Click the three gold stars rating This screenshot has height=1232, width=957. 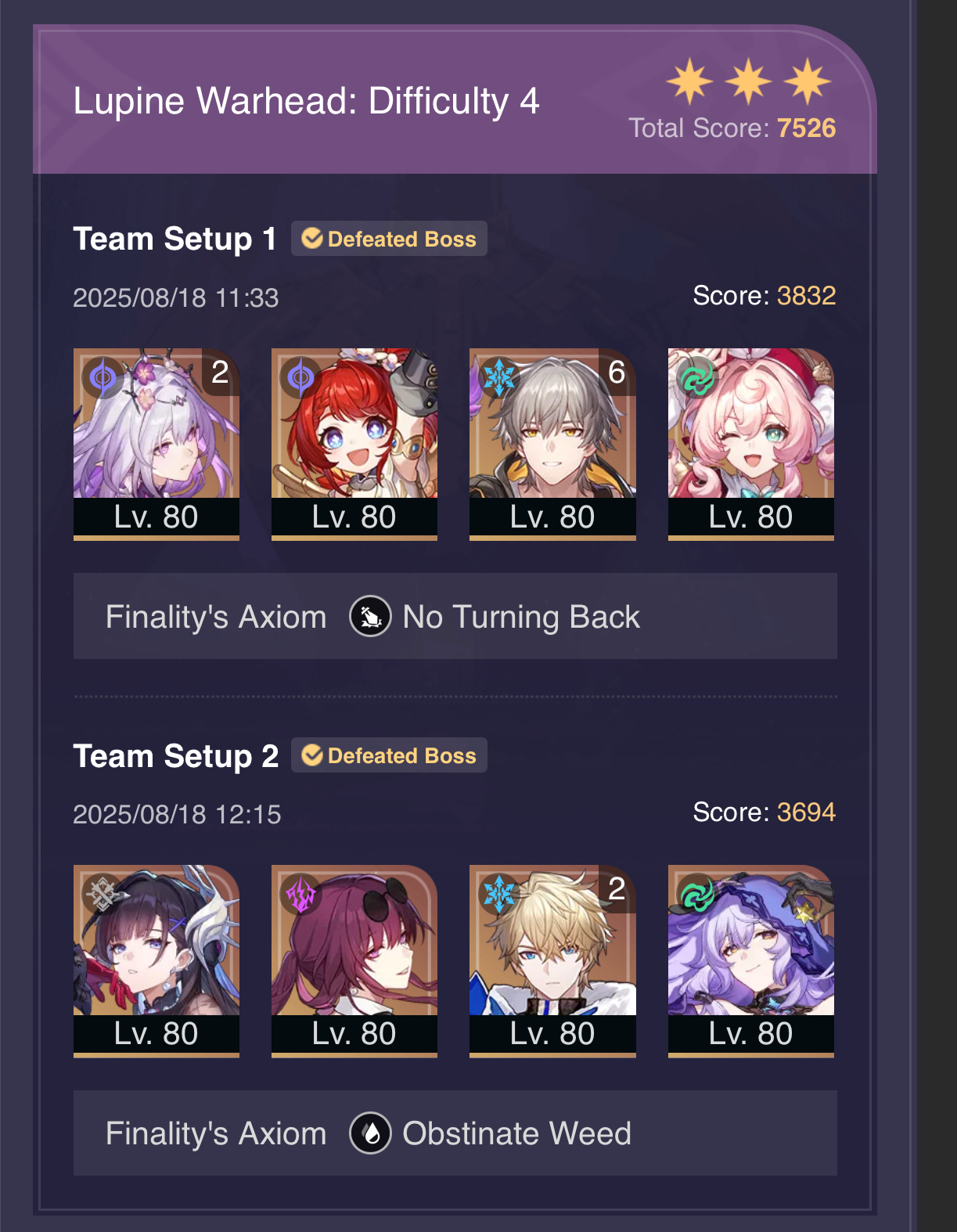(749, 81)
